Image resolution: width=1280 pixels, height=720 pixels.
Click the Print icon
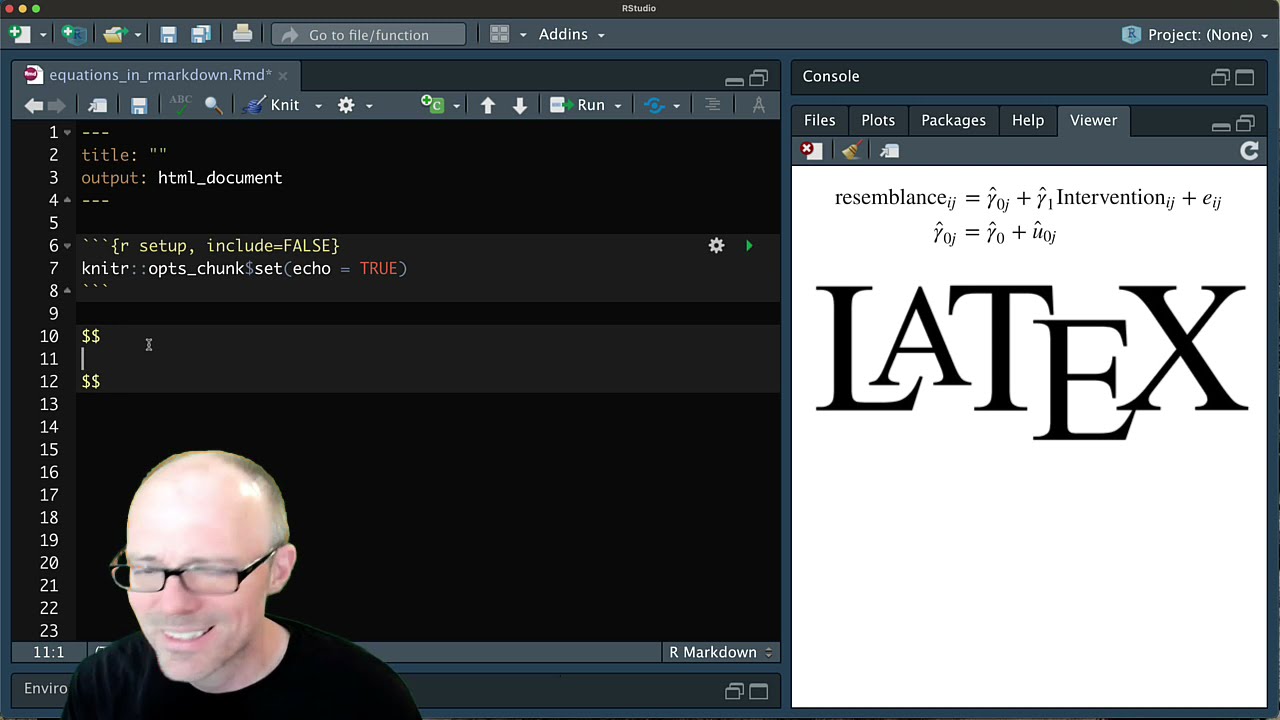[x=242, y=34]
